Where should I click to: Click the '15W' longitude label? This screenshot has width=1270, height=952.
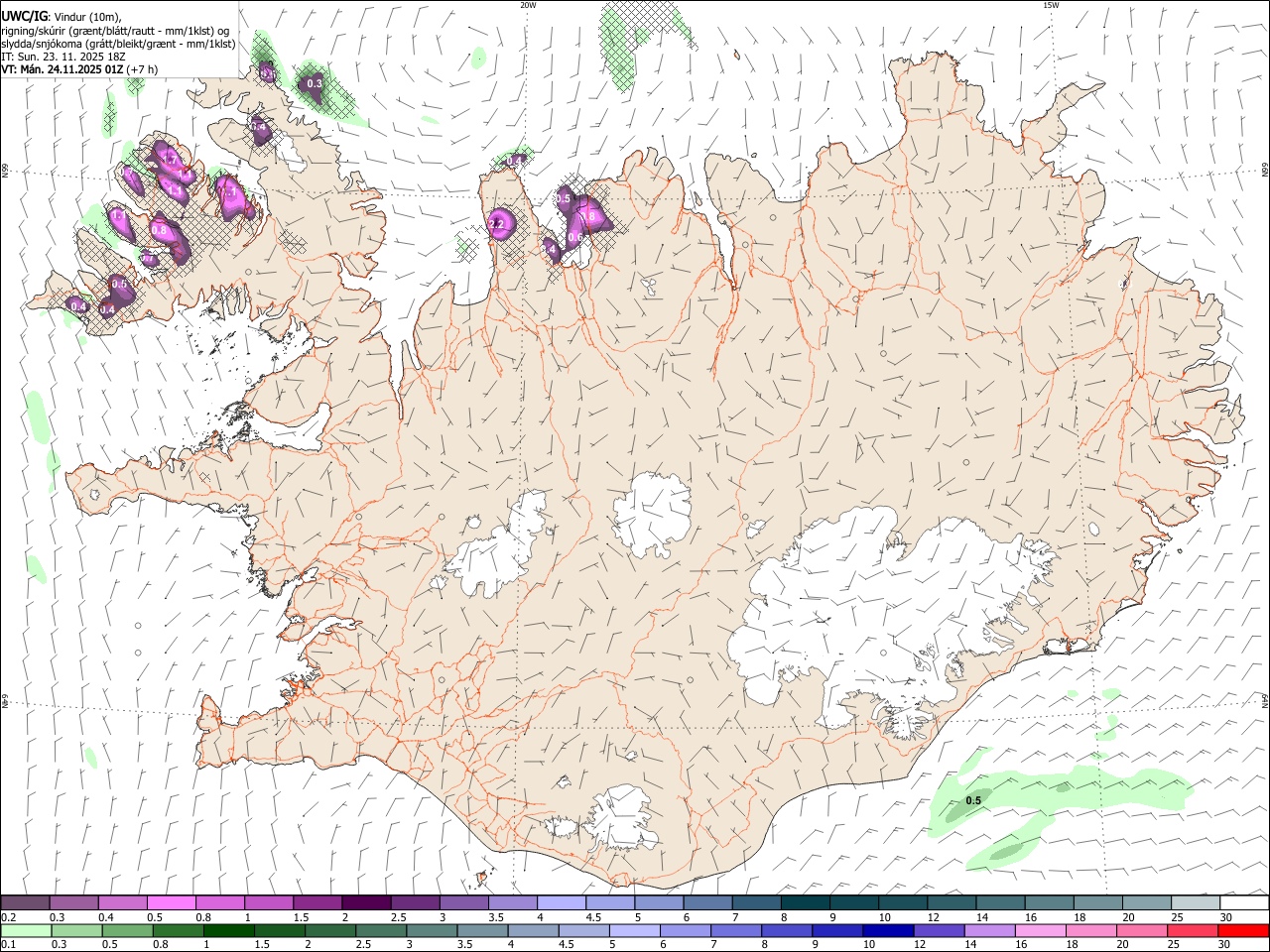(1051, 5)
